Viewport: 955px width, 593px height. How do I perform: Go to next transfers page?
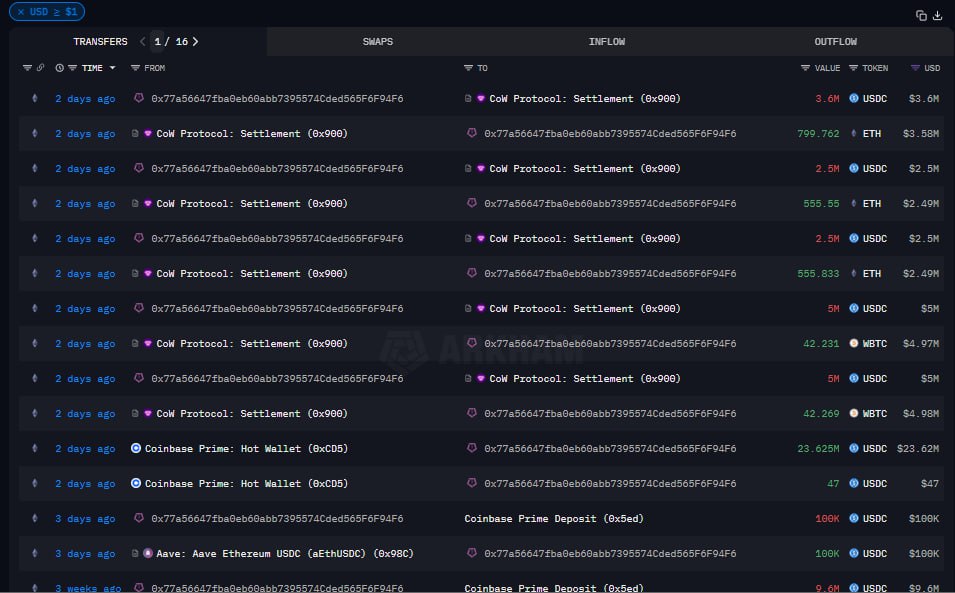(195, 41)
